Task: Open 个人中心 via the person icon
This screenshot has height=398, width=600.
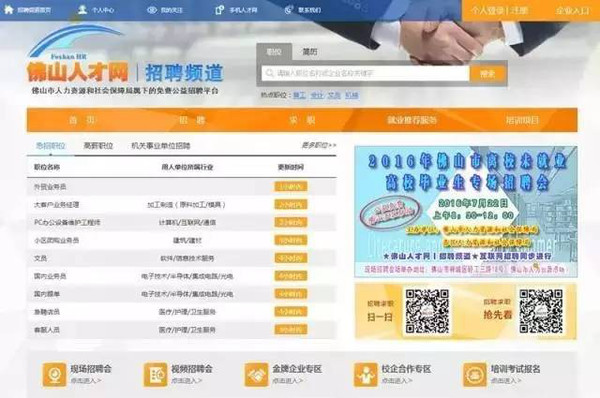Action: click(82, 10)
